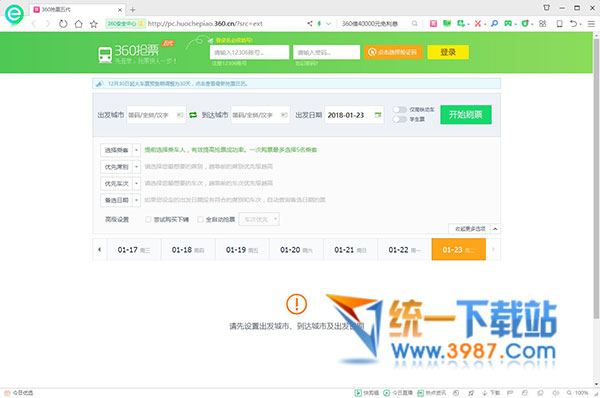Screen dimensions: 600x398
Task: Toggle the 学生票 student ticket switch
Action: click(399, 119)
